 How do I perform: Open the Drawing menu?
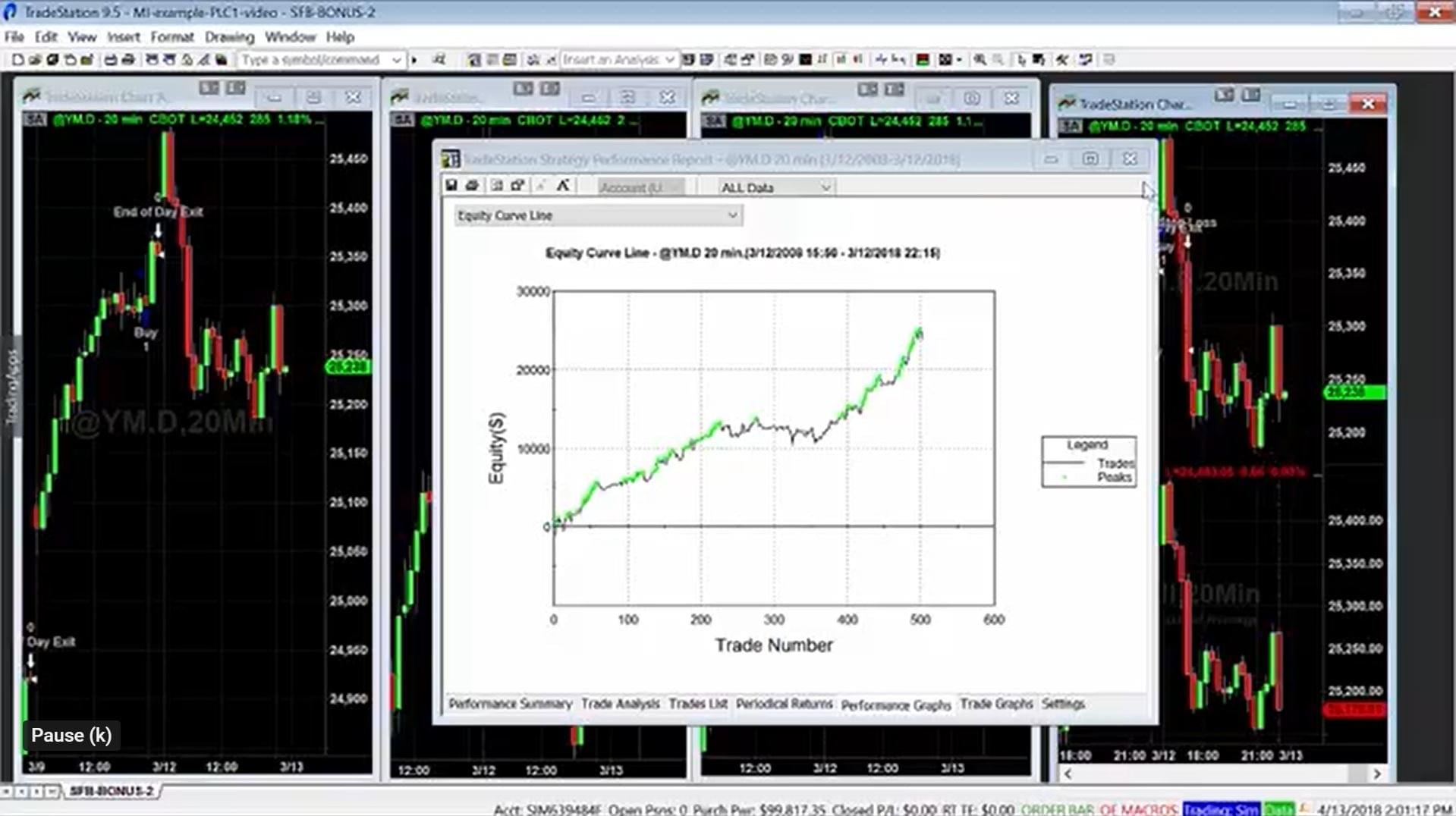pos(229,37)
